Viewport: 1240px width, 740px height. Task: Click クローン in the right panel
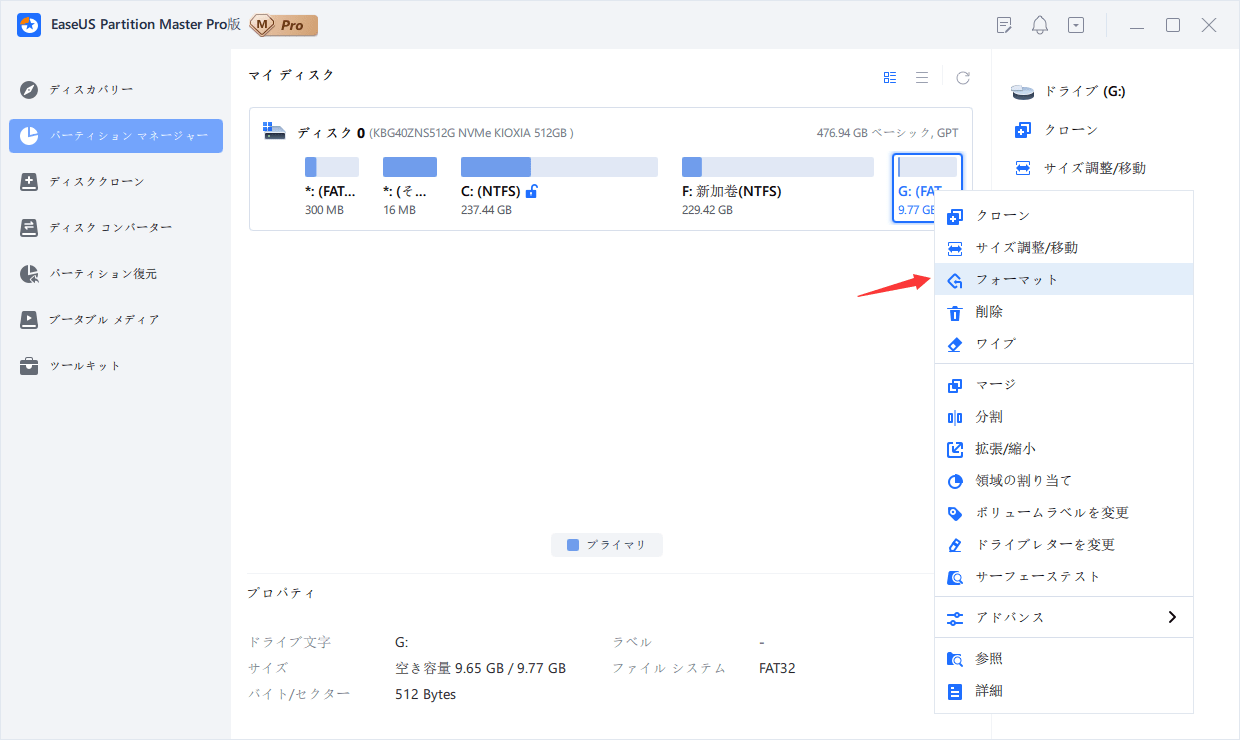click(x=1070, y=130)
